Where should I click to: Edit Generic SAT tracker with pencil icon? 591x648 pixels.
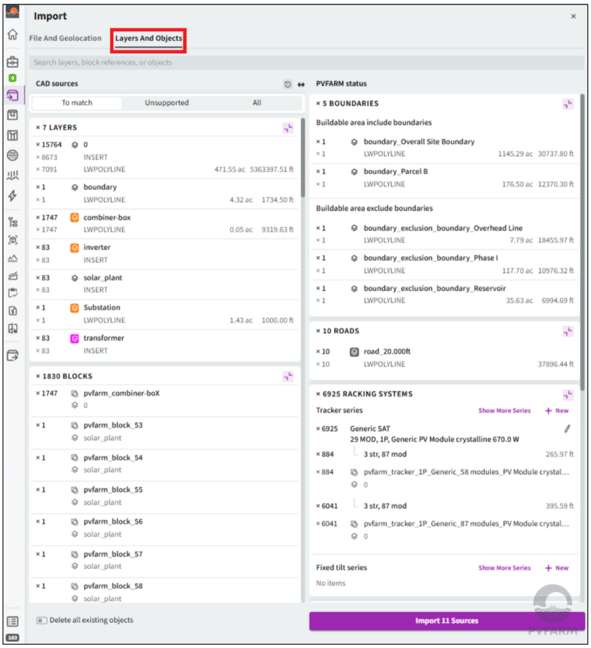567,429
